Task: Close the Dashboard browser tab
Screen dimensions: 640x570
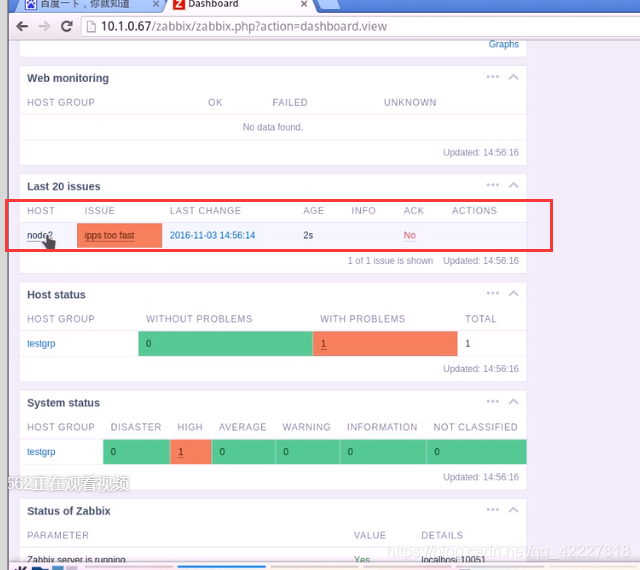Action: (x=304, y=4)
